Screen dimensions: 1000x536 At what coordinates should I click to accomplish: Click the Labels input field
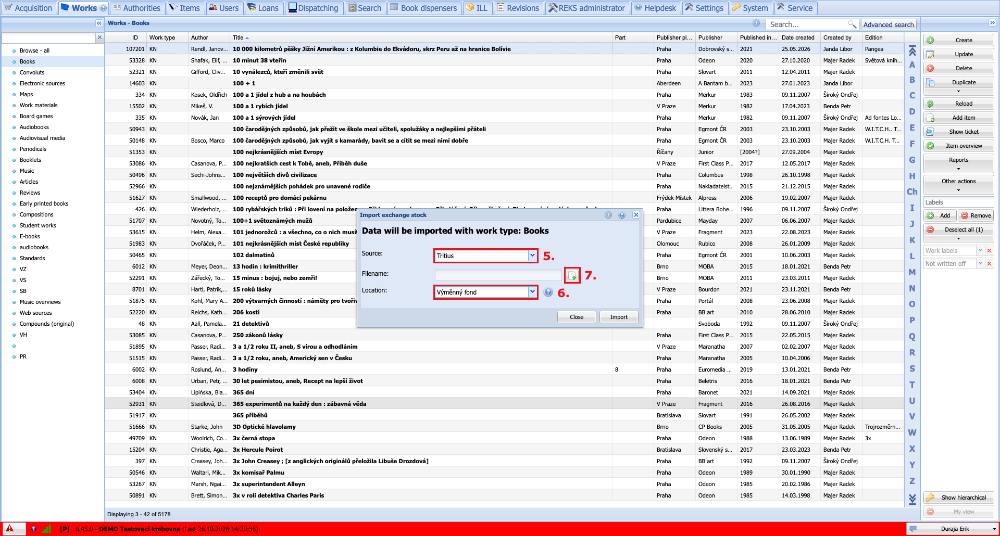pyautogui.click(x=959, y=203)
